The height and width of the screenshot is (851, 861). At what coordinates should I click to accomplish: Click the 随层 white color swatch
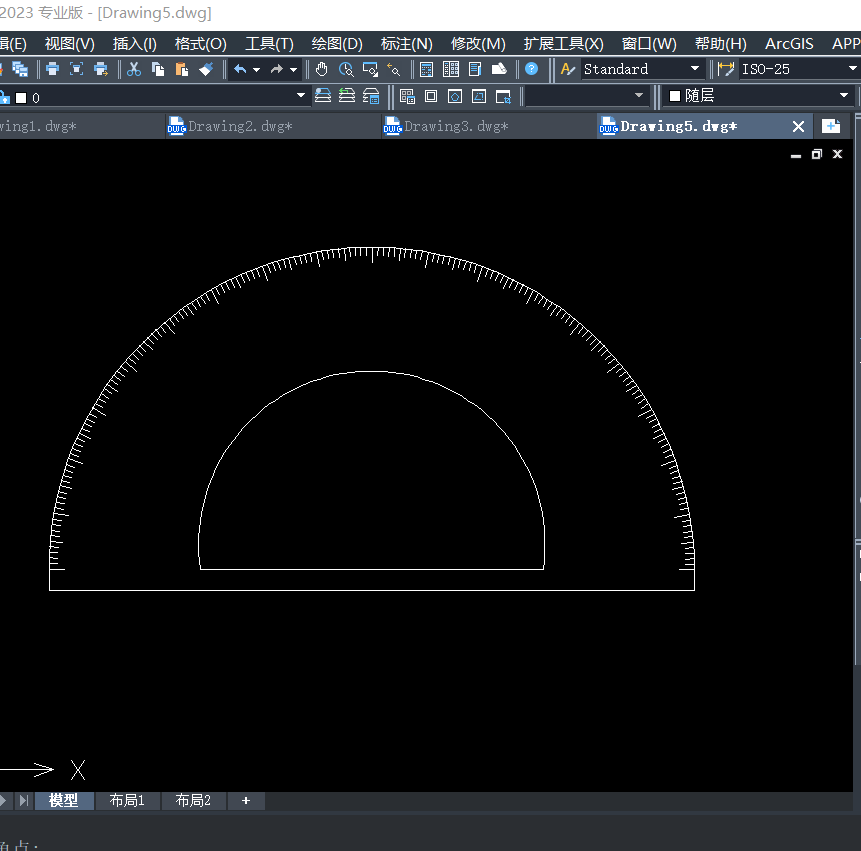click(675, 96)
